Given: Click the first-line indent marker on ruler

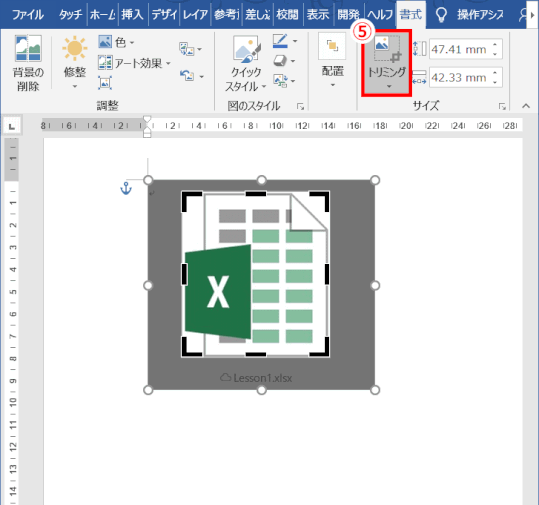Looking at the screenshot, I should click(147, 119).
